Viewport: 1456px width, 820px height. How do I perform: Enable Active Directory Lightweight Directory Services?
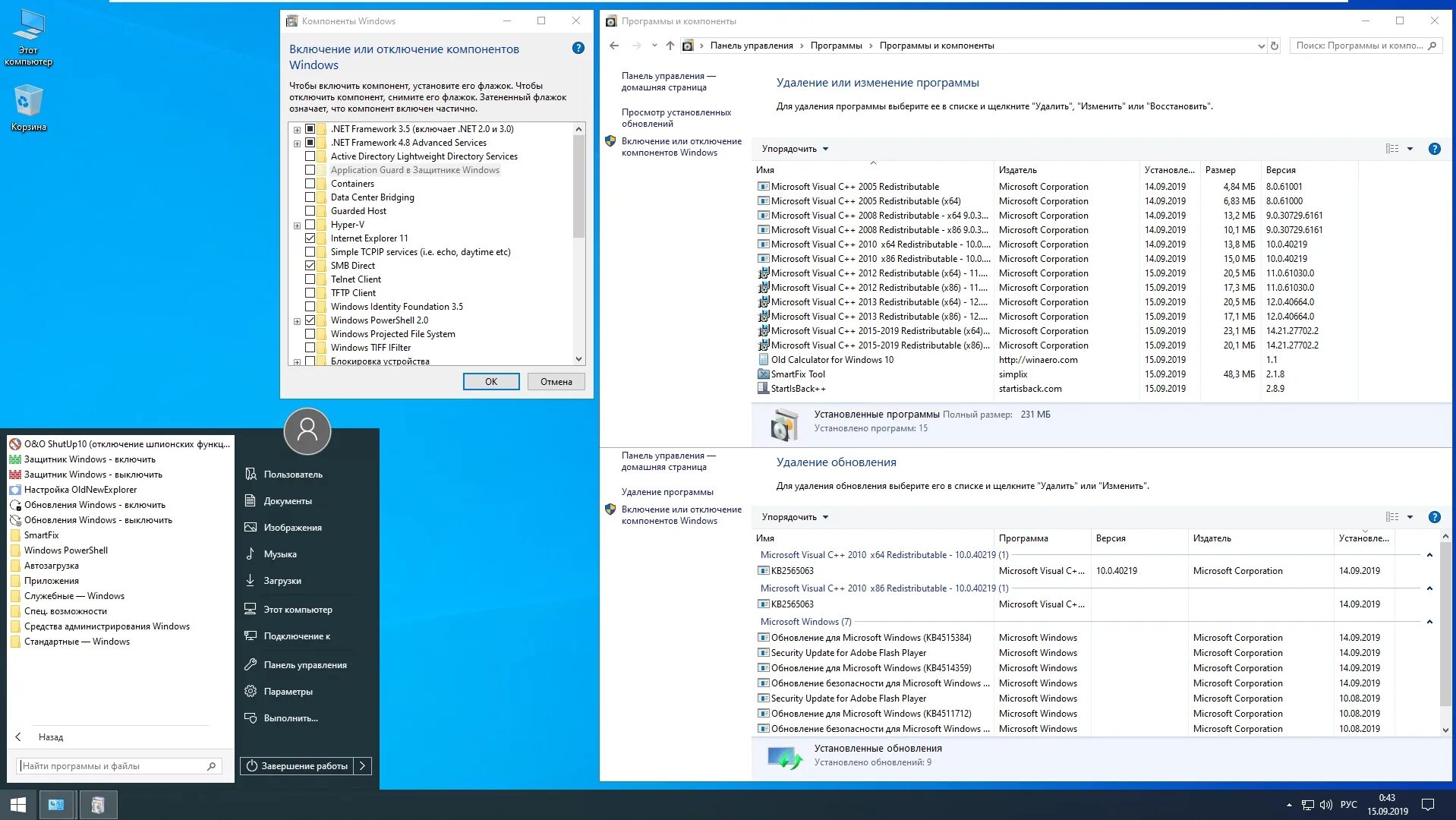(310, 156)
